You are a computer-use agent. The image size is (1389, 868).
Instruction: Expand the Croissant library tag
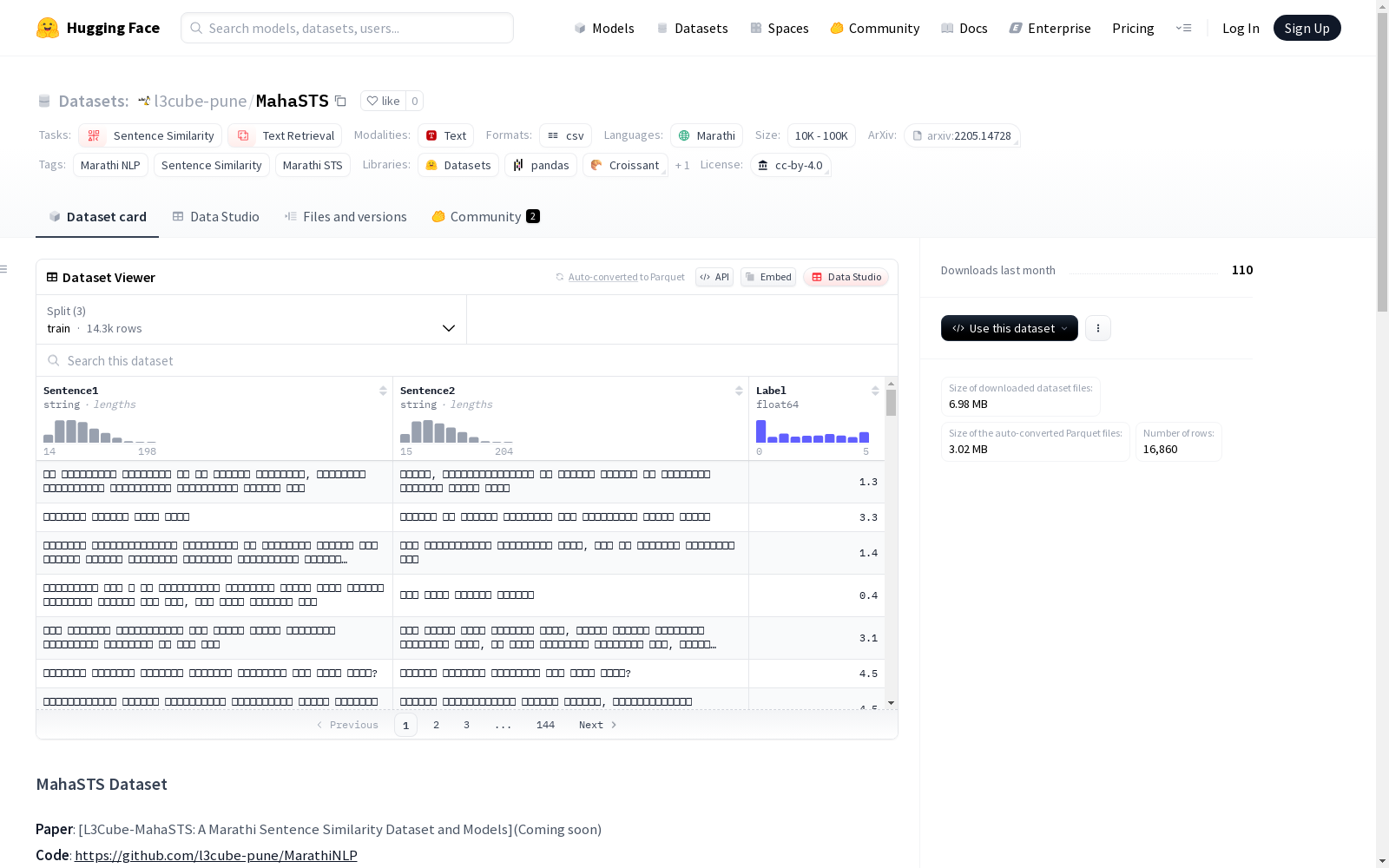(x=625, y=165)
